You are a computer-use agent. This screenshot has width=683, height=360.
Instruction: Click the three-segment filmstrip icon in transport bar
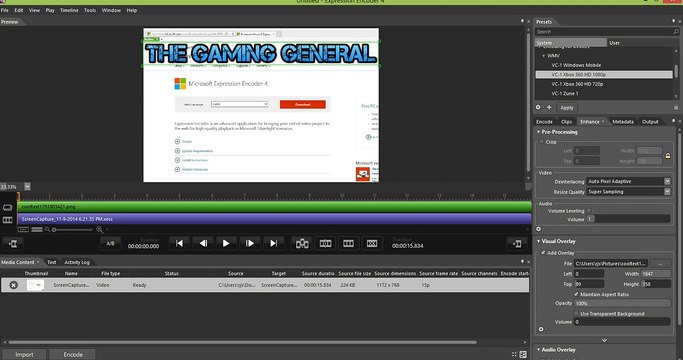(348, 243)
